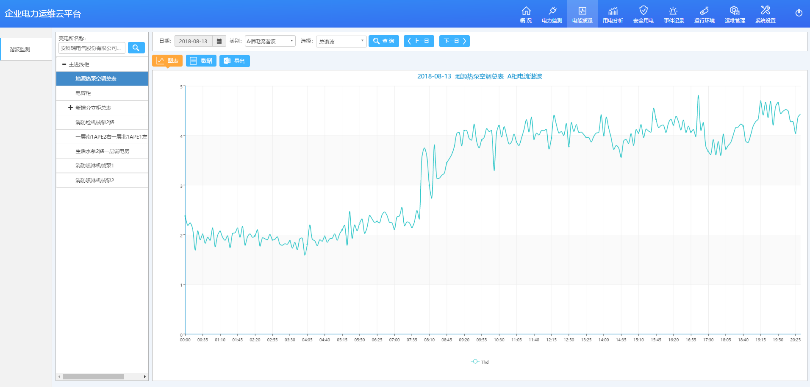Switch to the orange chart view tab
The image size is (811, 387).
pos(168,61)
